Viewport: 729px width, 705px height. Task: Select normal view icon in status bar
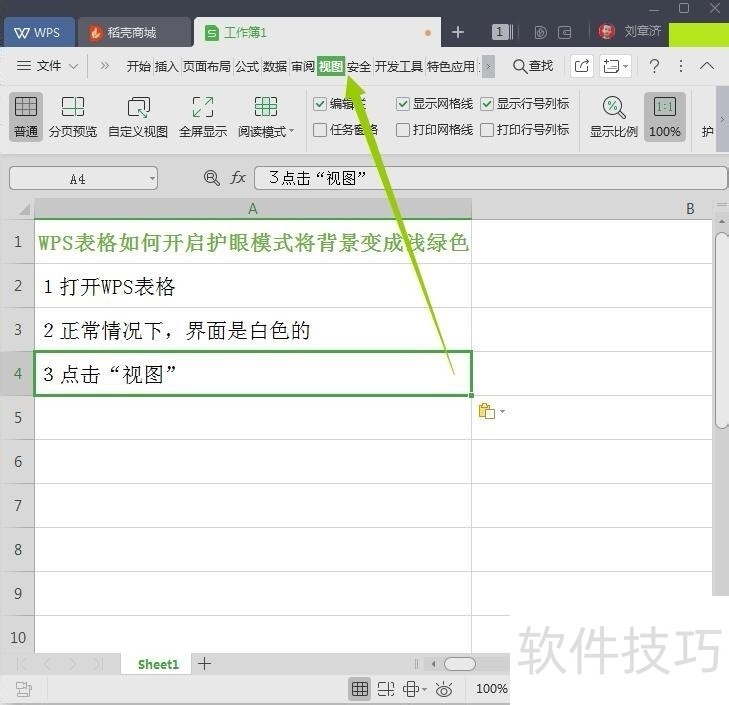coord(359,689)
